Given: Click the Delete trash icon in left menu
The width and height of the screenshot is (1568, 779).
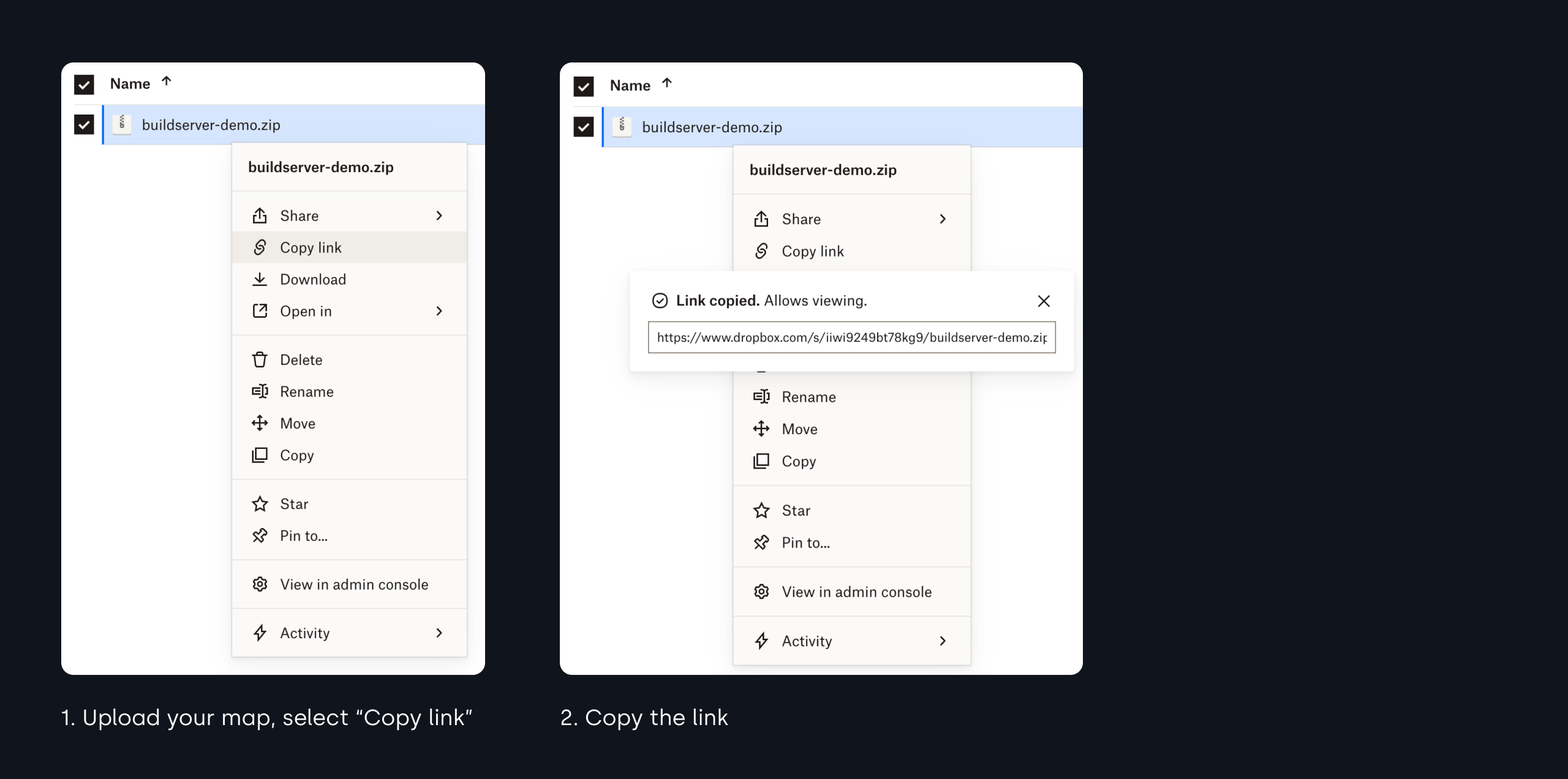Looking at the screenshot, I should pos(260,359).
